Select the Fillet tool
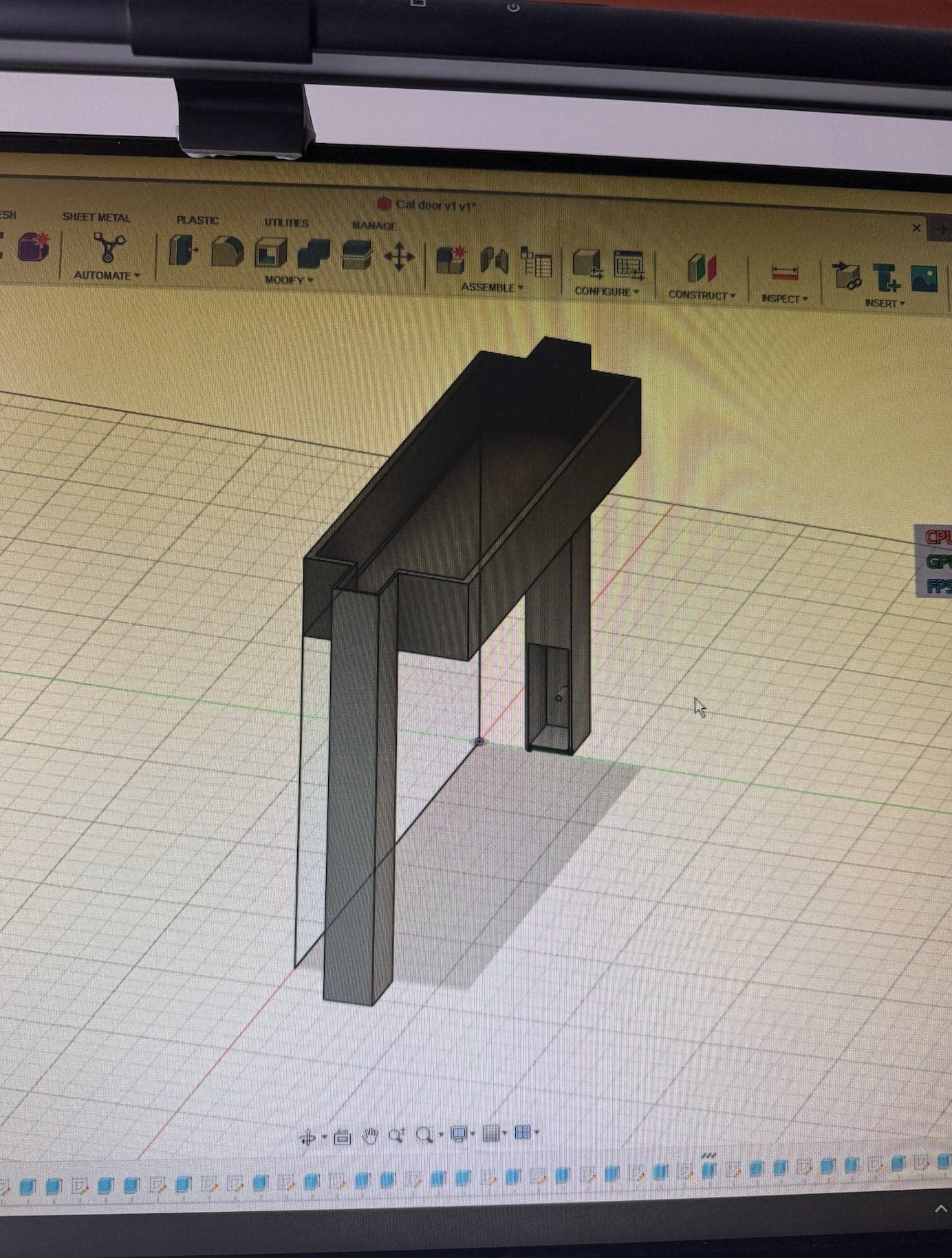The image size is (952, 1258). coord(226,253)
